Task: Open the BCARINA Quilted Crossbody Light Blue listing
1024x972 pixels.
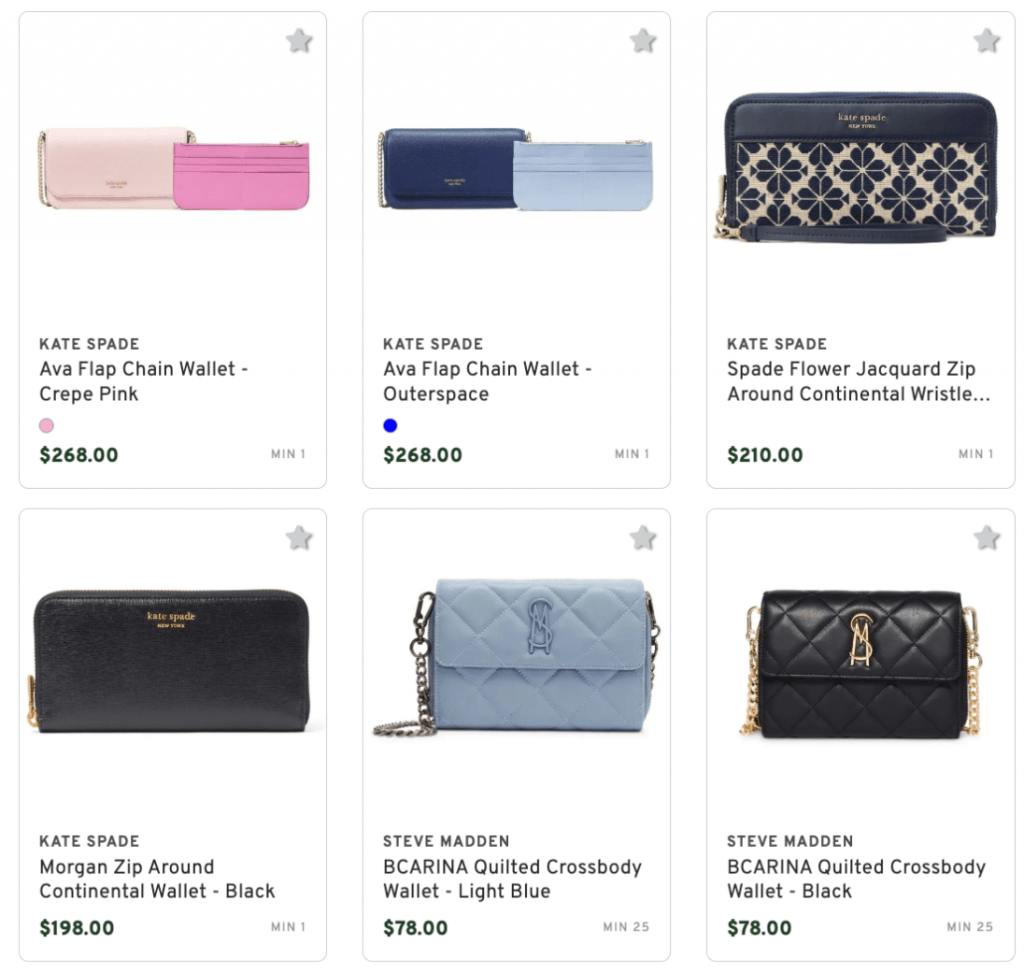Action: 513,880
